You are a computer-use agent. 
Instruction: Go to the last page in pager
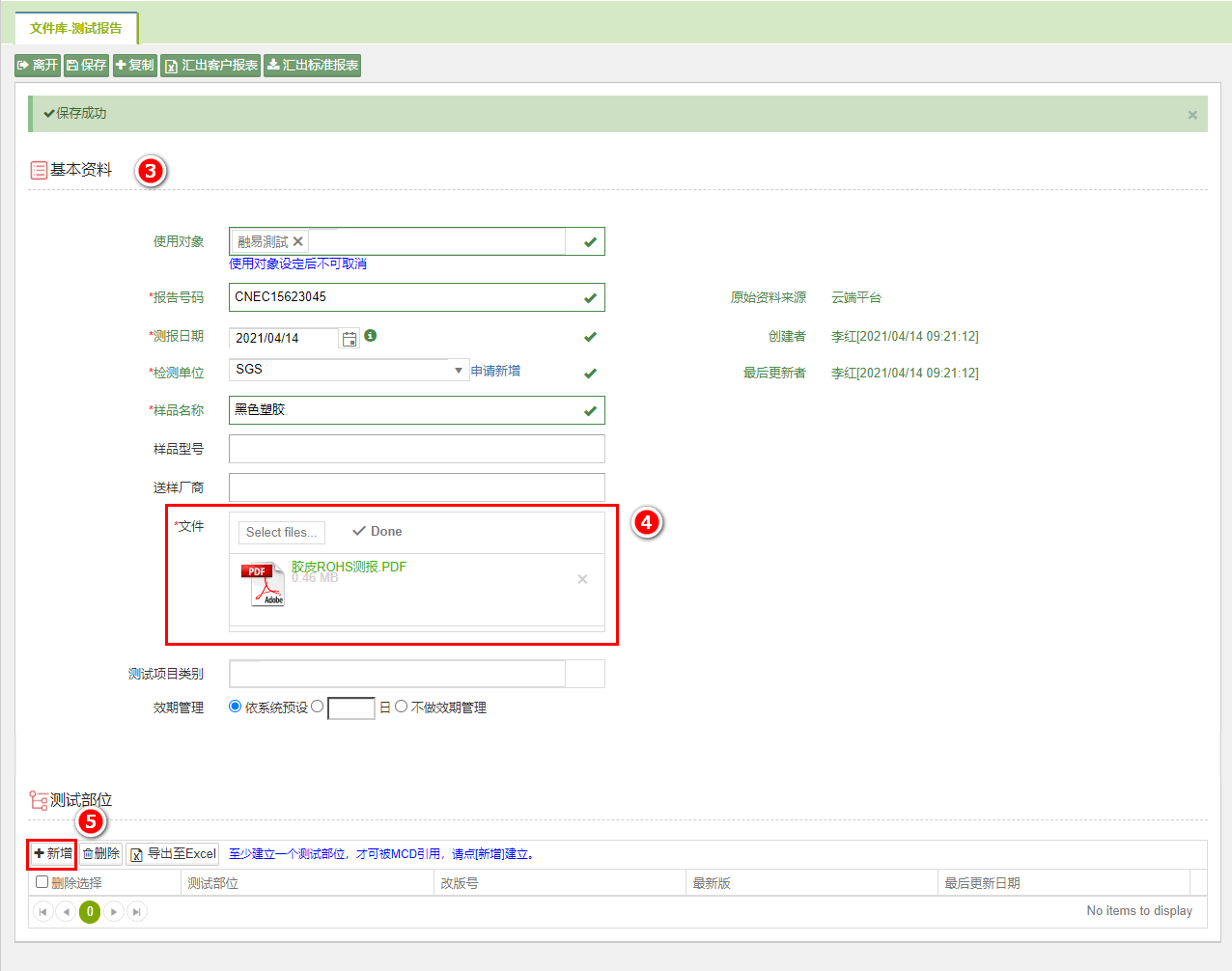[137, 911]
